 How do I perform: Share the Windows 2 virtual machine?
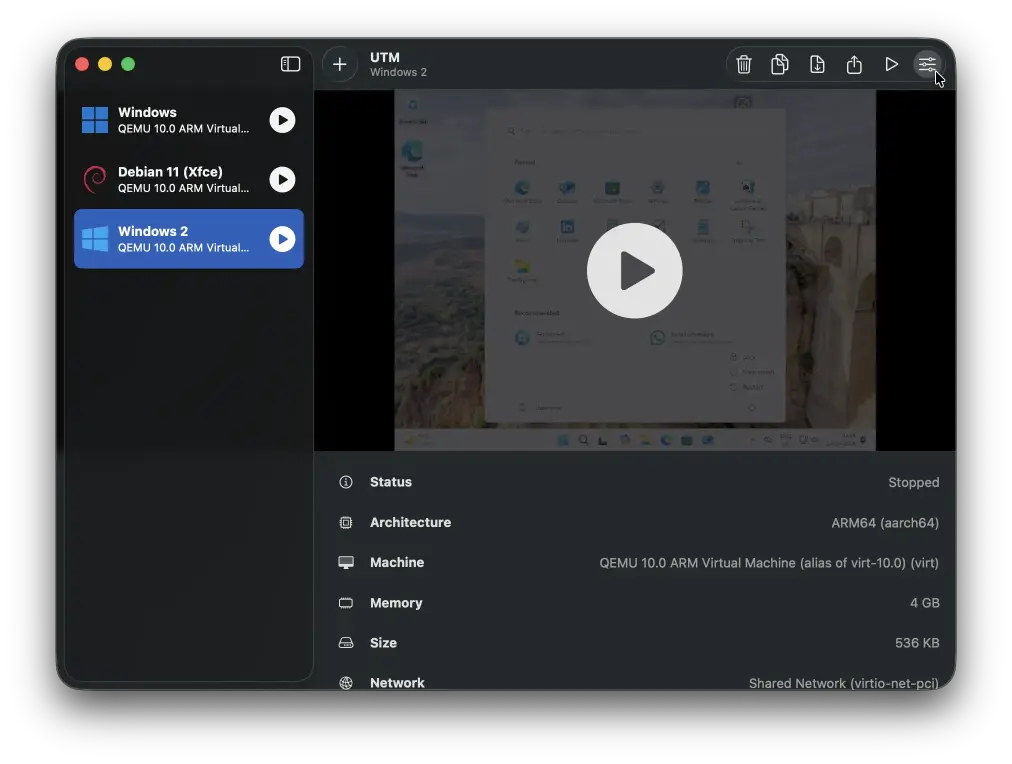tap(854, 65)
